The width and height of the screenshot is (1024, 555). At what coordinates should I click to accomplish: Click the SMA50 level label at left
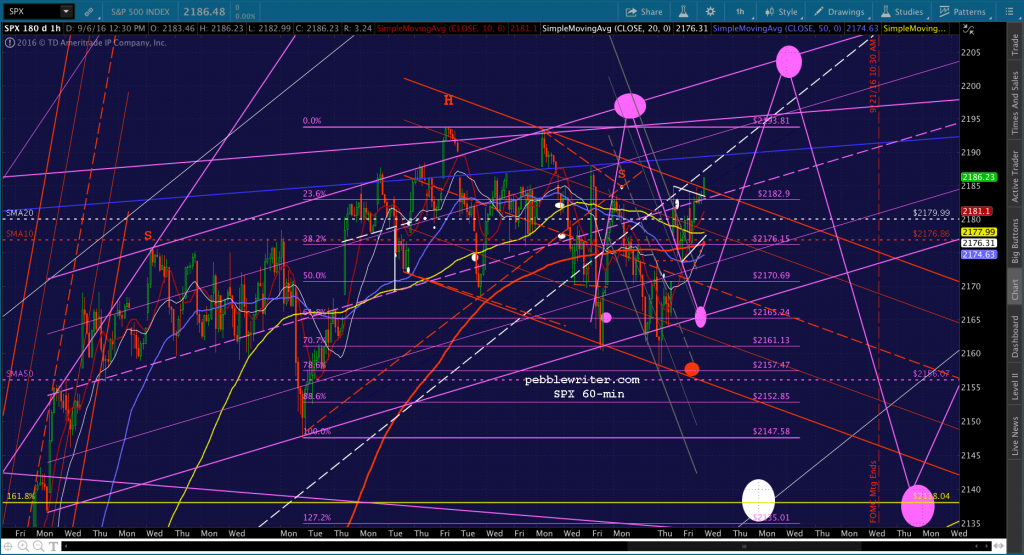tap(20, 374)
